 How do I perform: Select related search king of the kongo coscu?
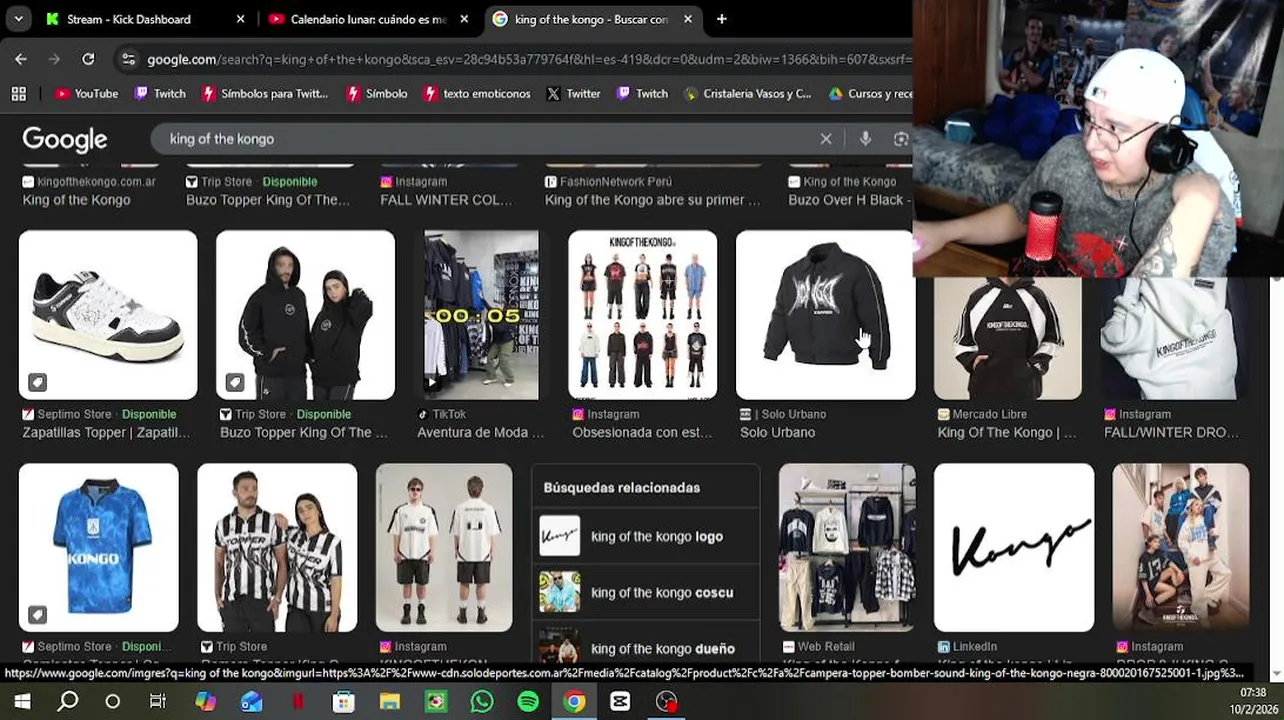click(645, 593)
